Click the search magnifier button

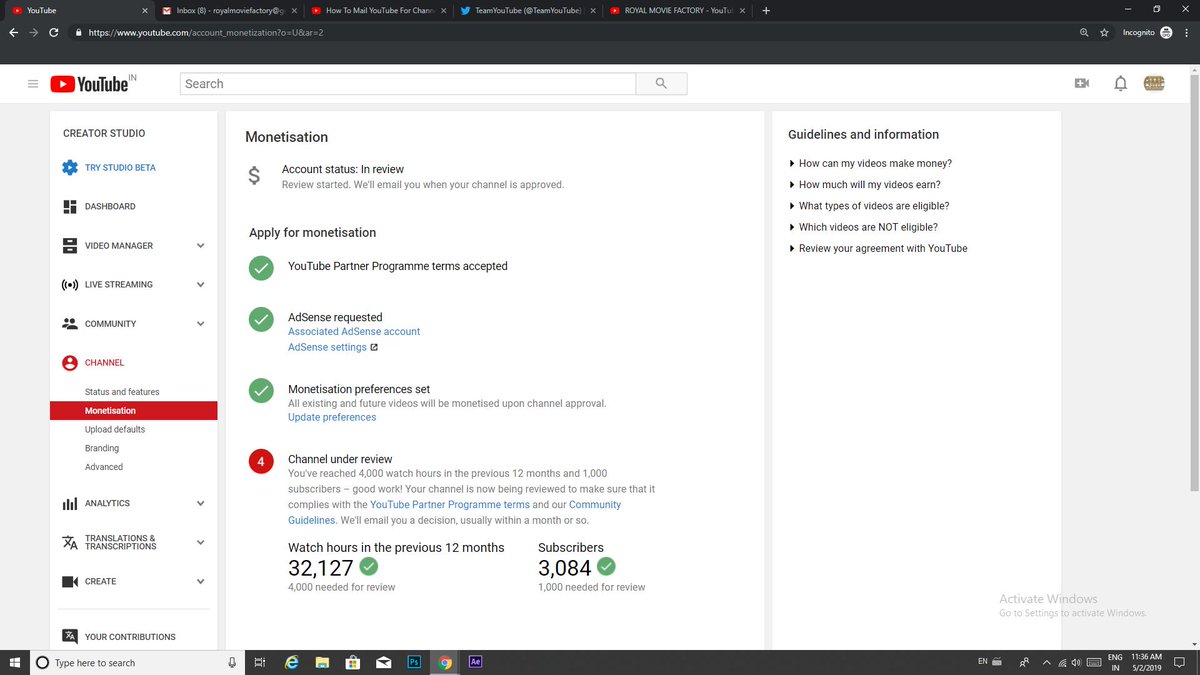point(661,84)
